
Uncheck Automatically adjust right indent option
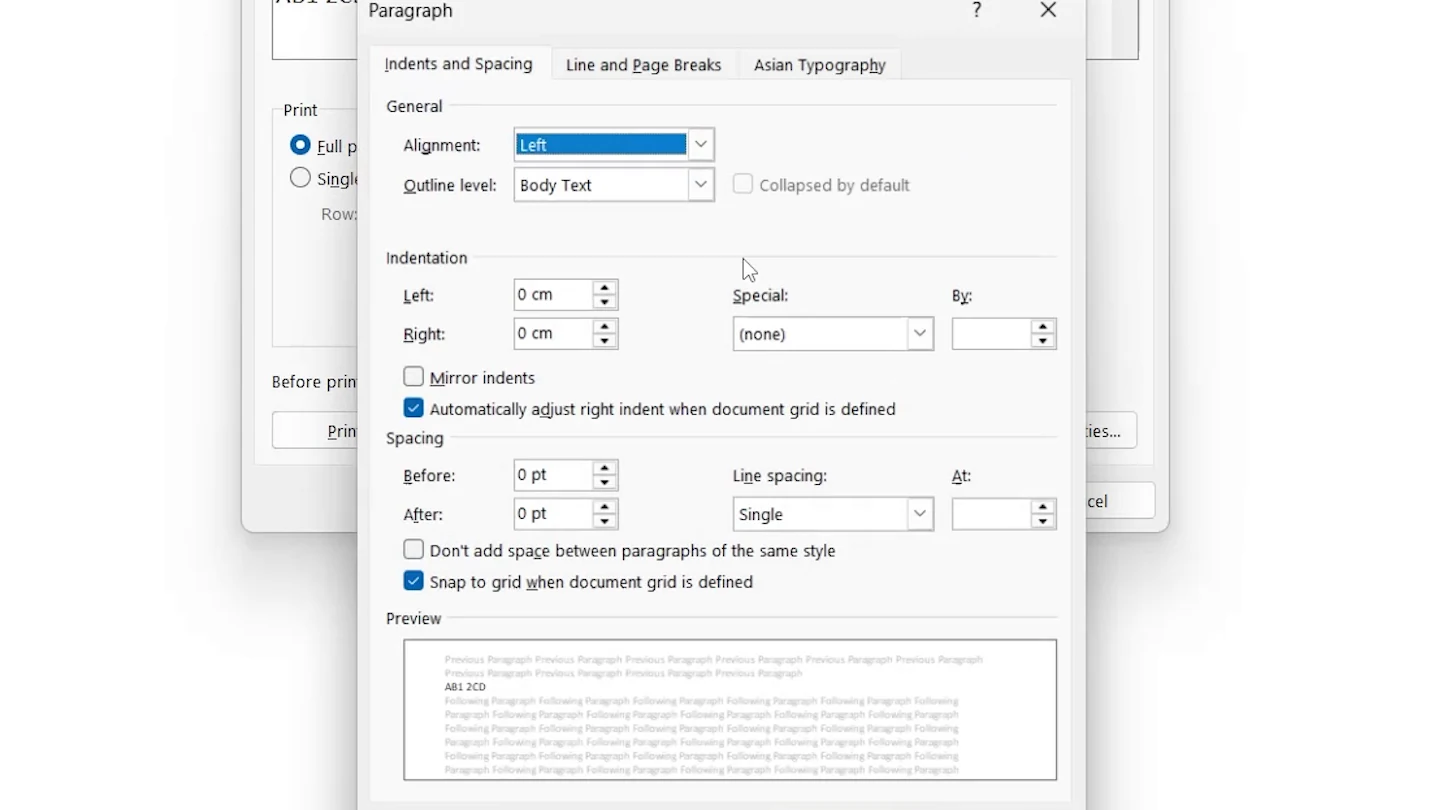(414, 408)
